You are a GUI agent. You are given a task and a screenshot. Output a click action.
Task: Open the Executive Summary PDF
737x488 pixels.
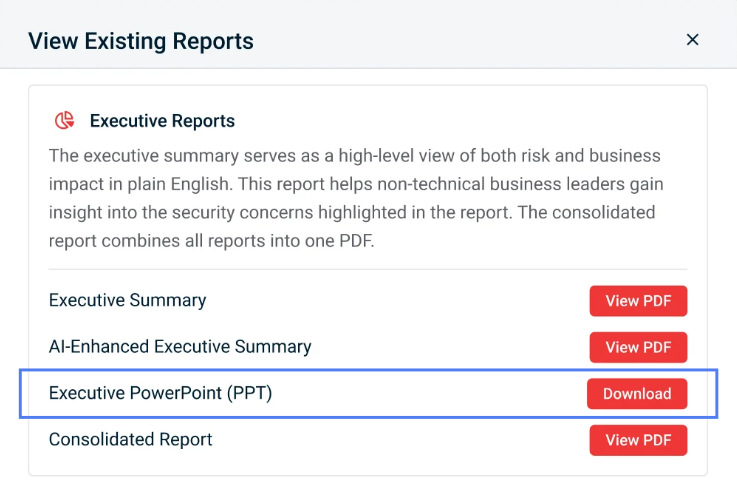637,301
